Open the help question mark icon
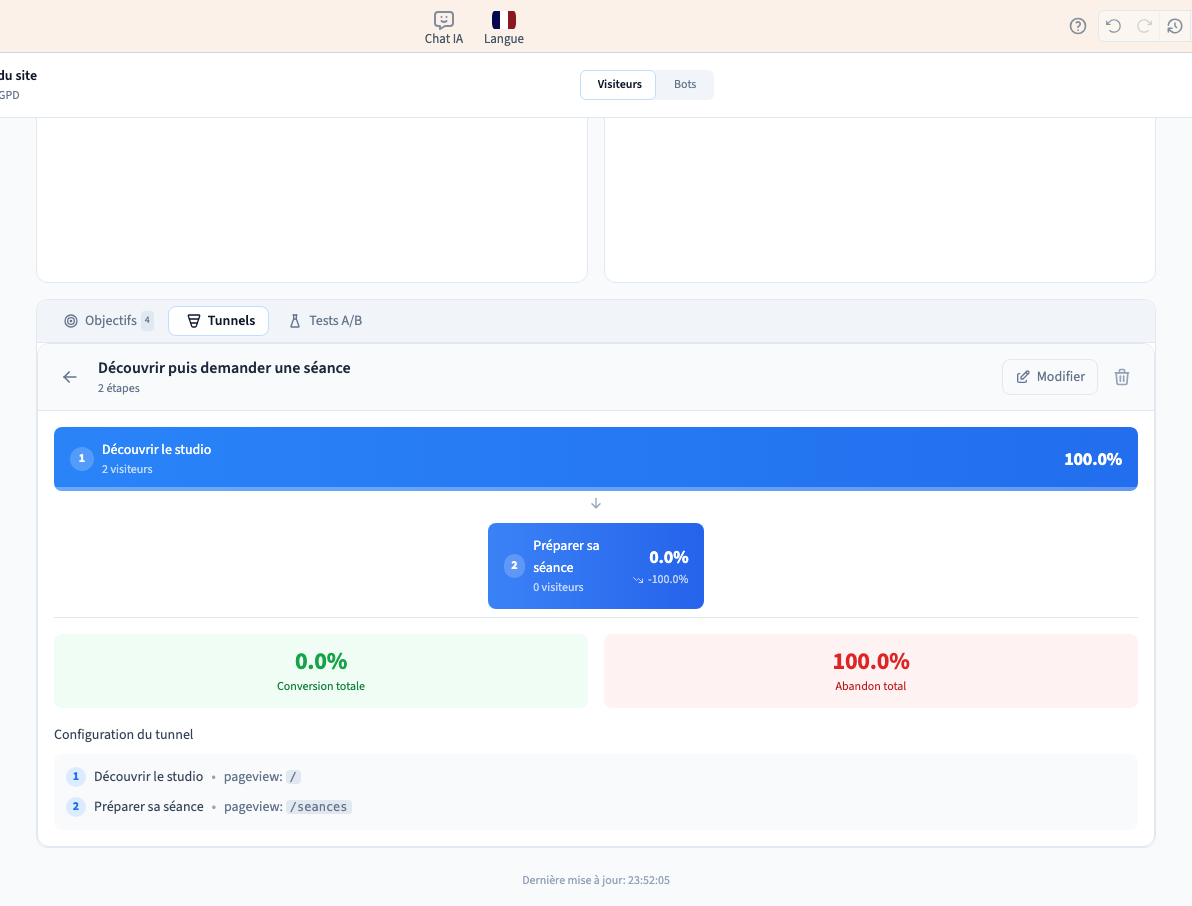This screenshot has width=1192, height=906. (x=1077, y=27)
